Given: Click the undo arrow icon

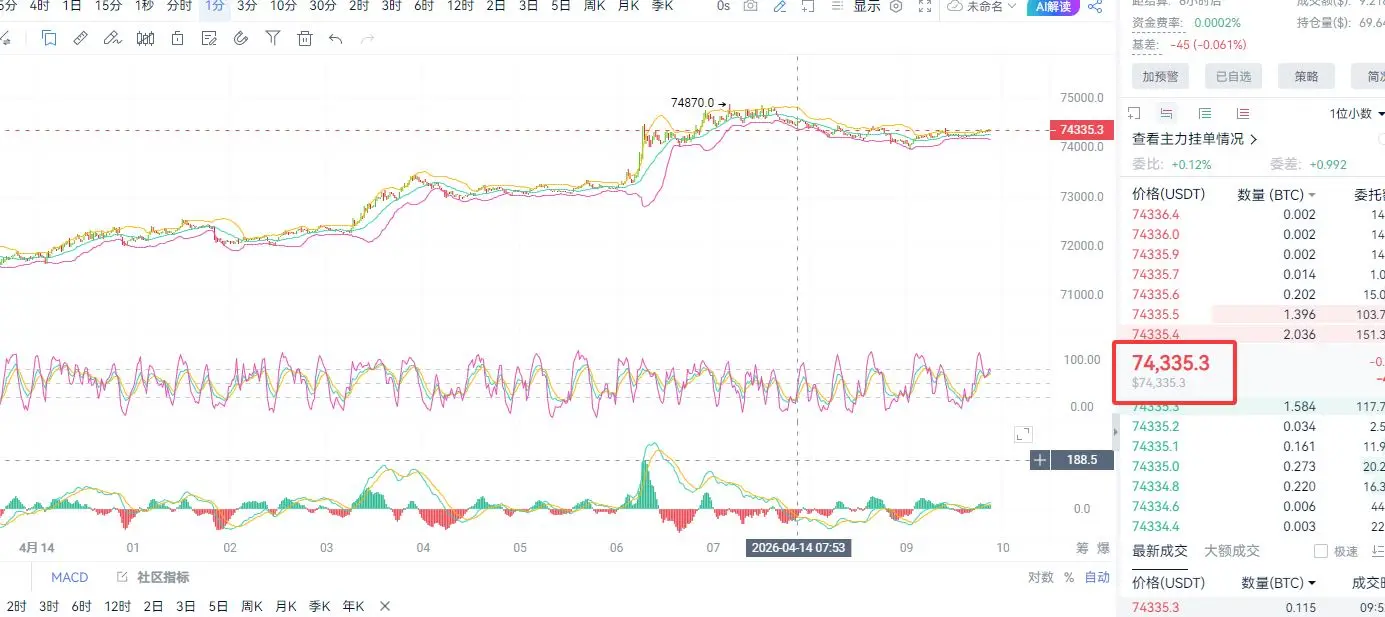Looking at the screenshot, I should click(x=336, y=38).
